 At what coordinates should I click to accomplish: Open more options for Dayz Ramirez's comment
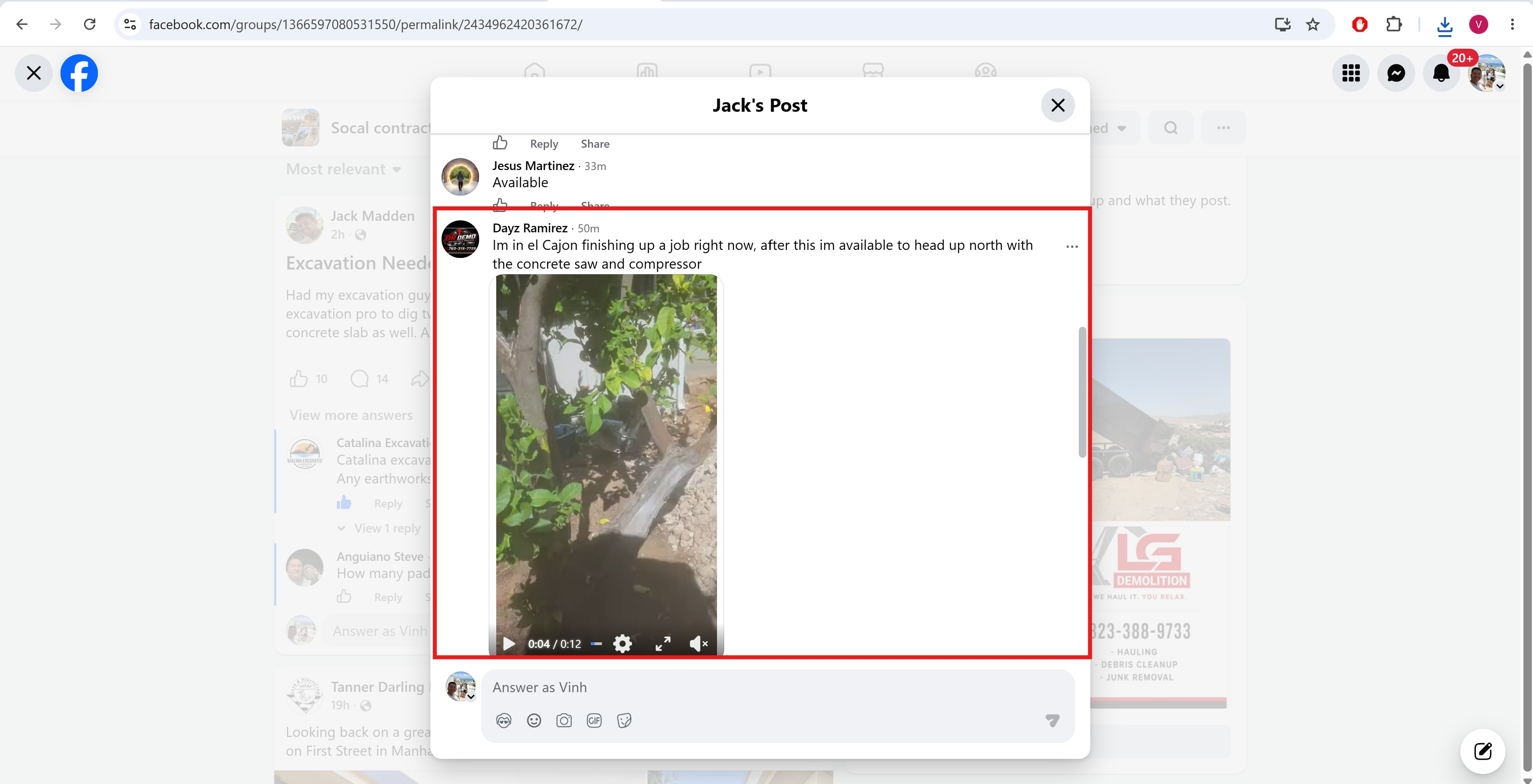pos(1072,246)
